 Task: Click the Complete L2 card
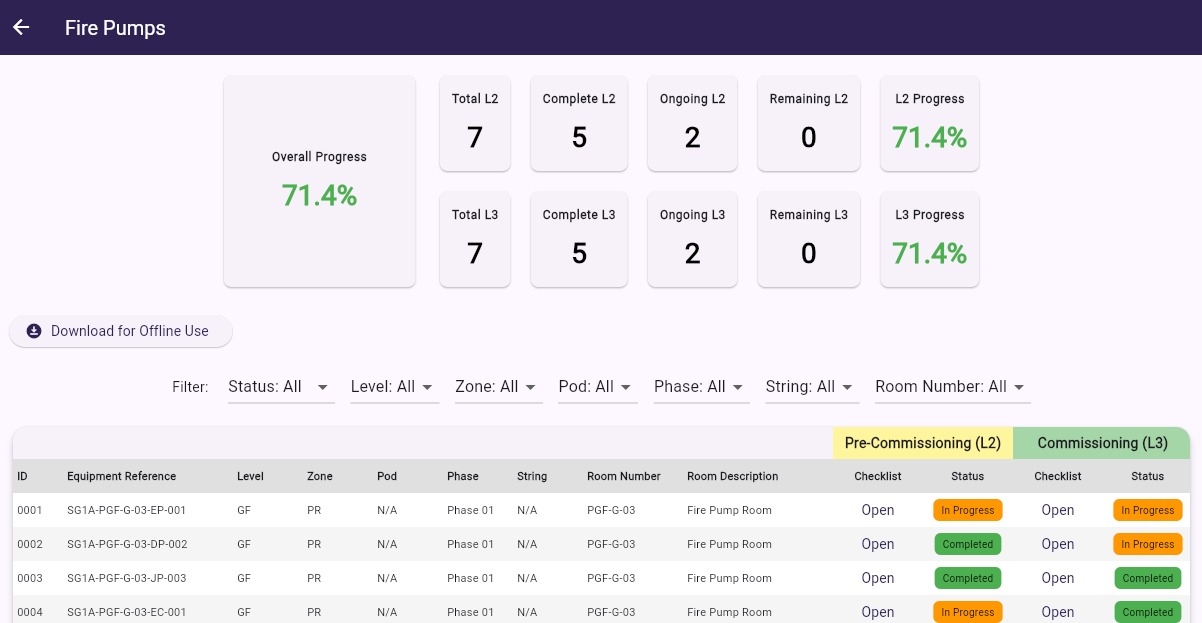click(x=579, y=123)
